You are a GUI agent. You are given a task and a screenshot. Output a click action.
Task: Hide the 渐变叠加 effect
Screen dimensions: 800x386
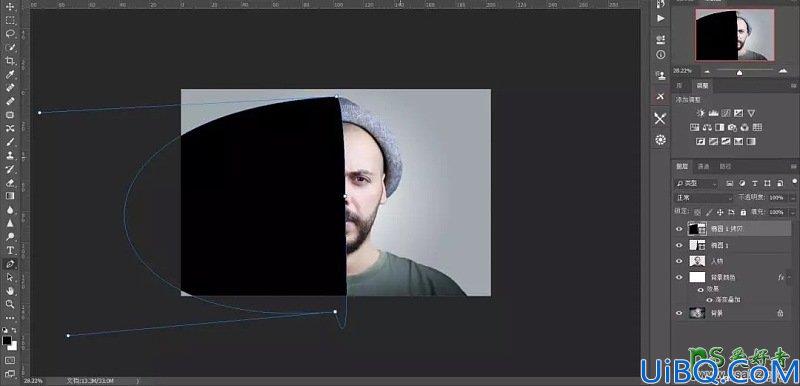pyautogui.click(x=709, y=300)
